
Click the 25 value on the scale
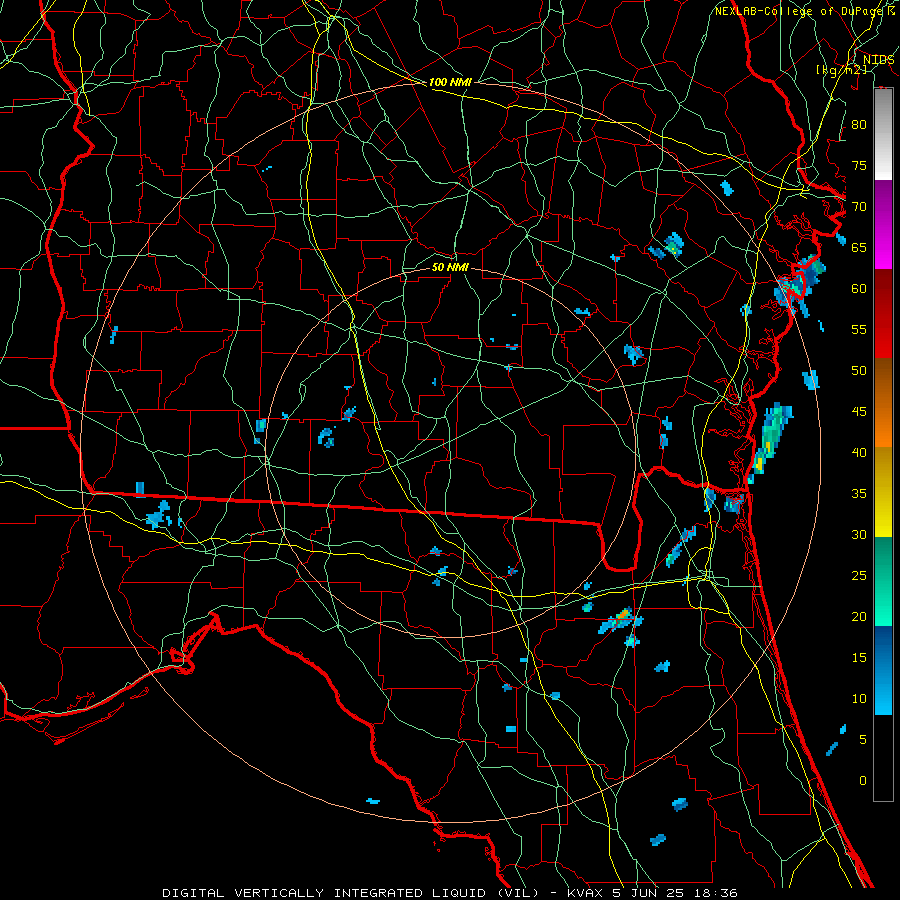pyautogui.click(x=859, y=576)
